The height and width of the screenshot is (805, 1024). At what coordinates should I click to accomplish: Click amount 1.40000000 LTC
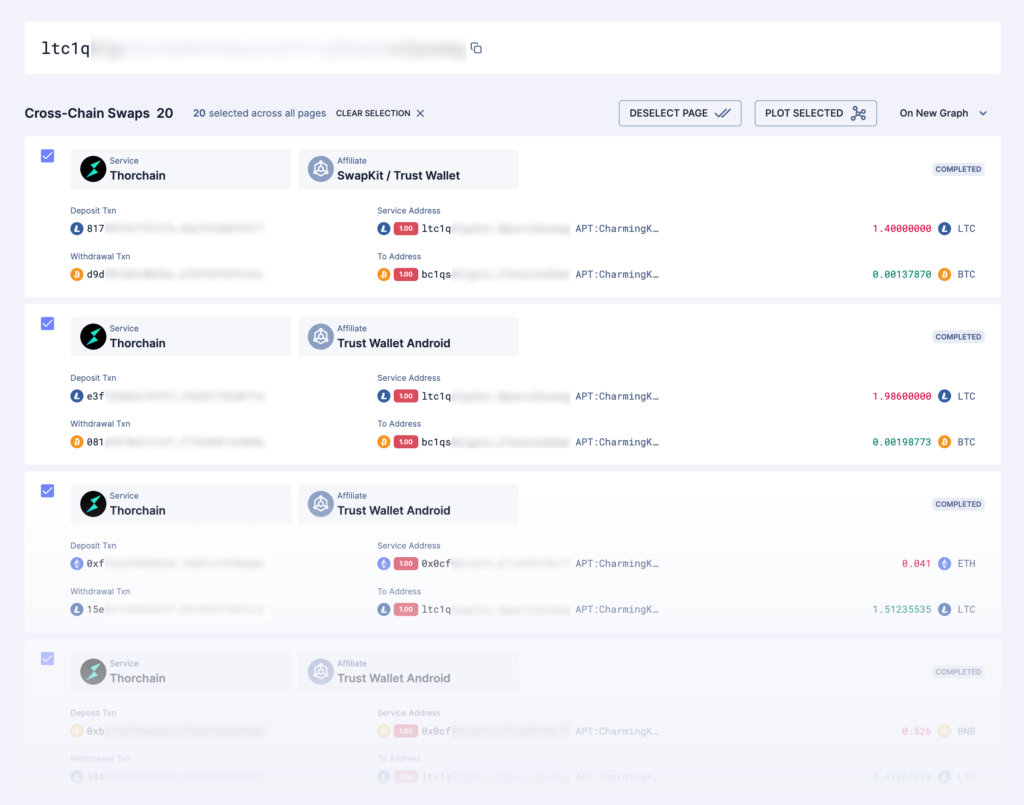click(901, 229)
